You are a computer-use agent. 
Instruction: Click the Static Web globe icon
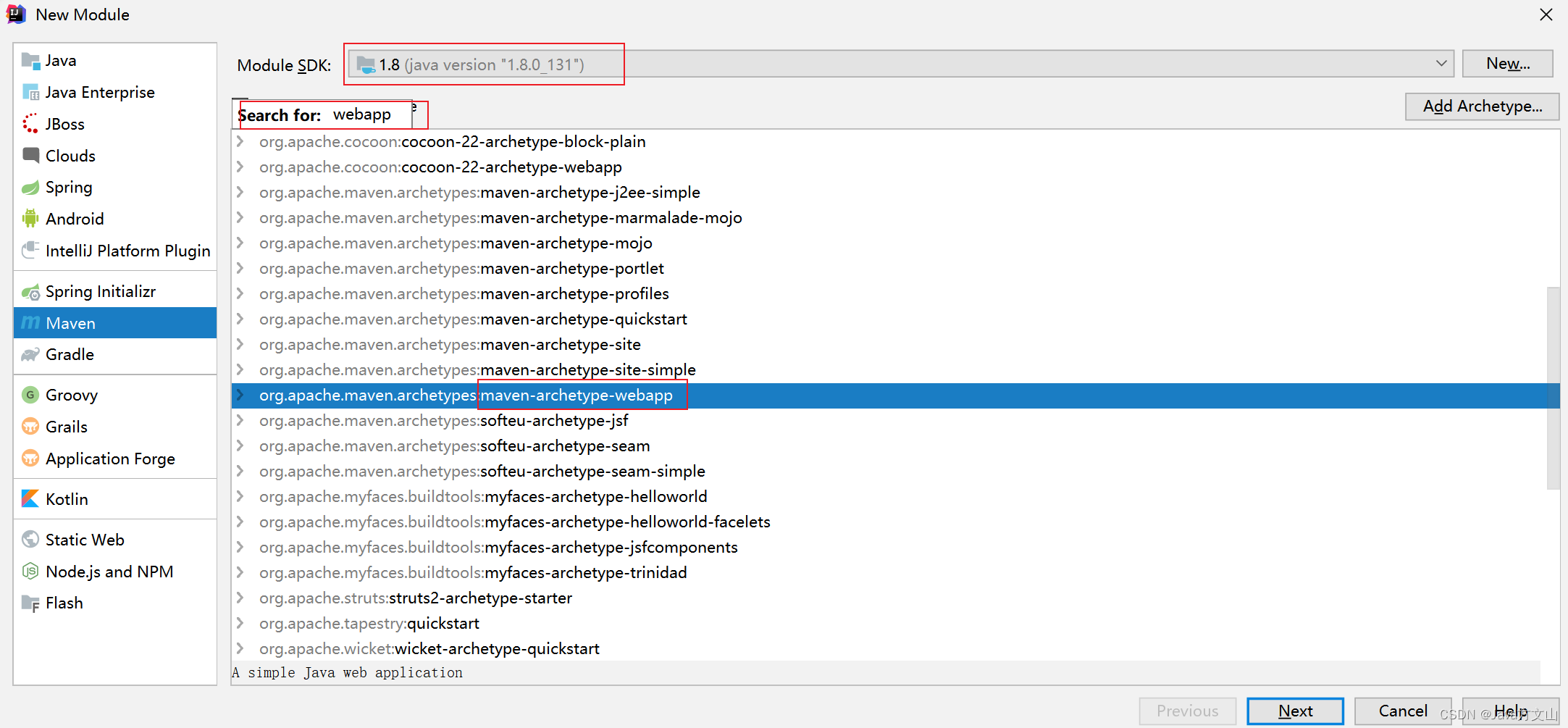point(30,539)
